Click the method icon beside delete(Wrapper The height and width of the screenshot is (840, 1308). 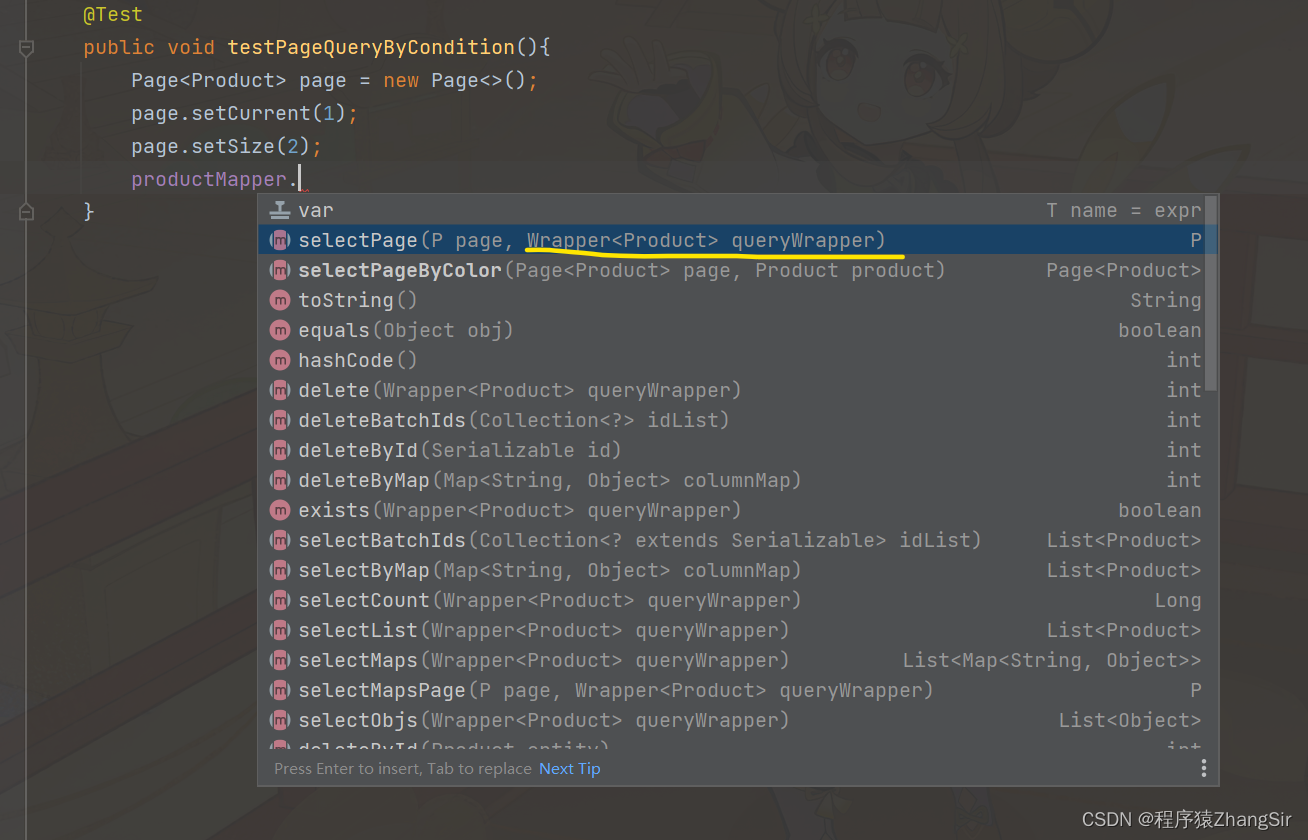[x=280, y=390]
